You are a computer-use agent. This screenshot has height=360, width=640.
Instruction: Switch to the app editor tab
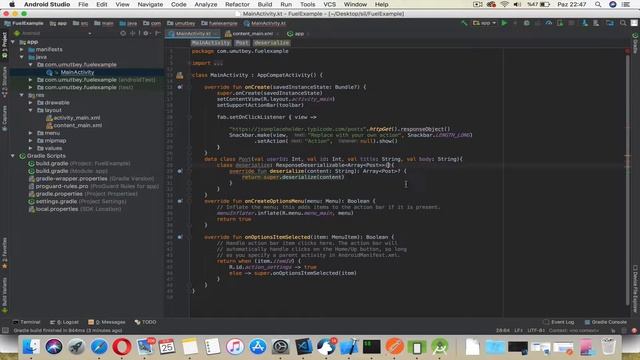(298, 33)
